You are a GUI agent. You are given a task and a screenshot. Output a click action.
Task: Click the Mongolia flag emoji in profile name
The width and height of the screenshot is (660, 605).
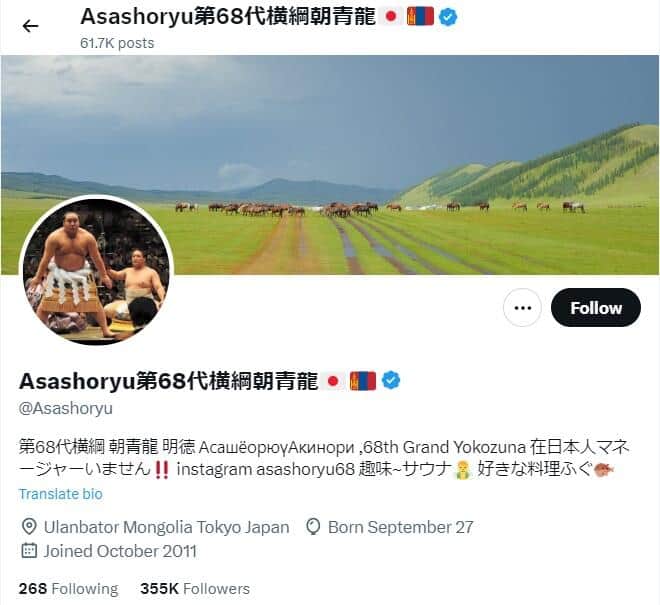click(x=363, y=381)
